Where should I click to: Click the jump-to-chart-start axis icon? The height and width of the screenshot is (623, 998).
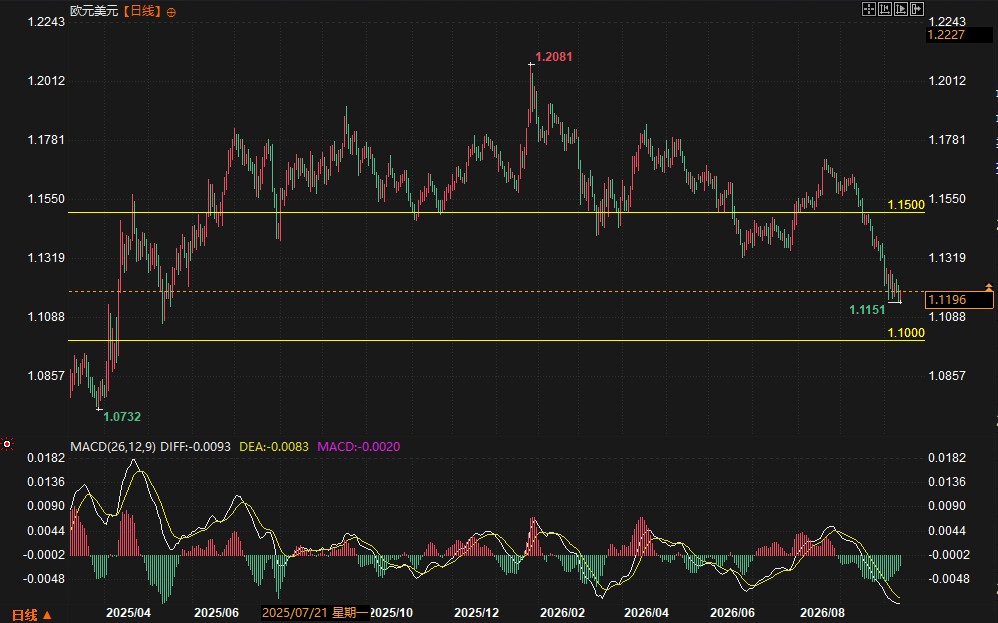pyautogui.click(x=885, y=9)
